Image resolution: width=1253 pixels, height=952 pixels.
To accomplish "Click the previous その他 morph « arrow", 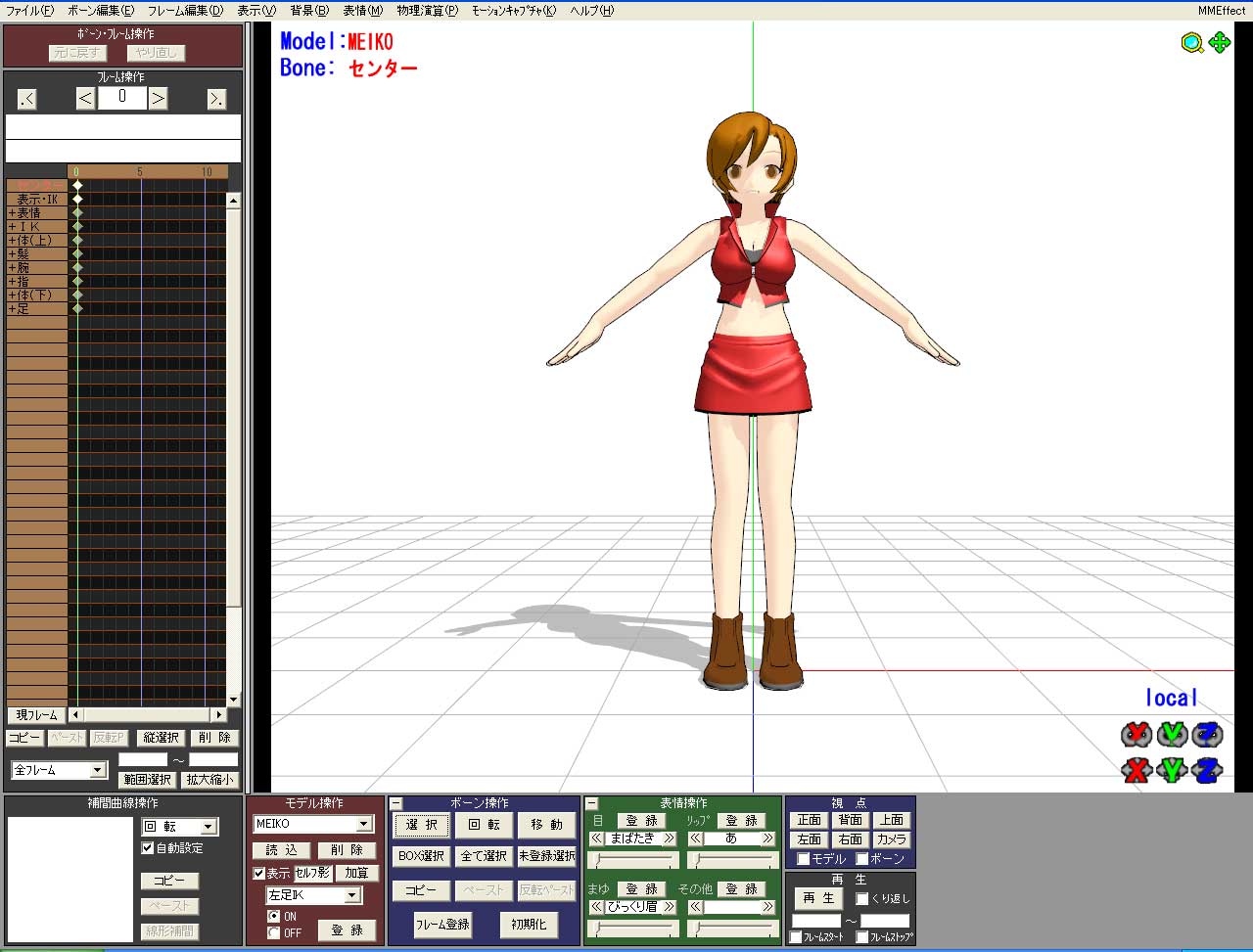I will click(x=695, y=907).
